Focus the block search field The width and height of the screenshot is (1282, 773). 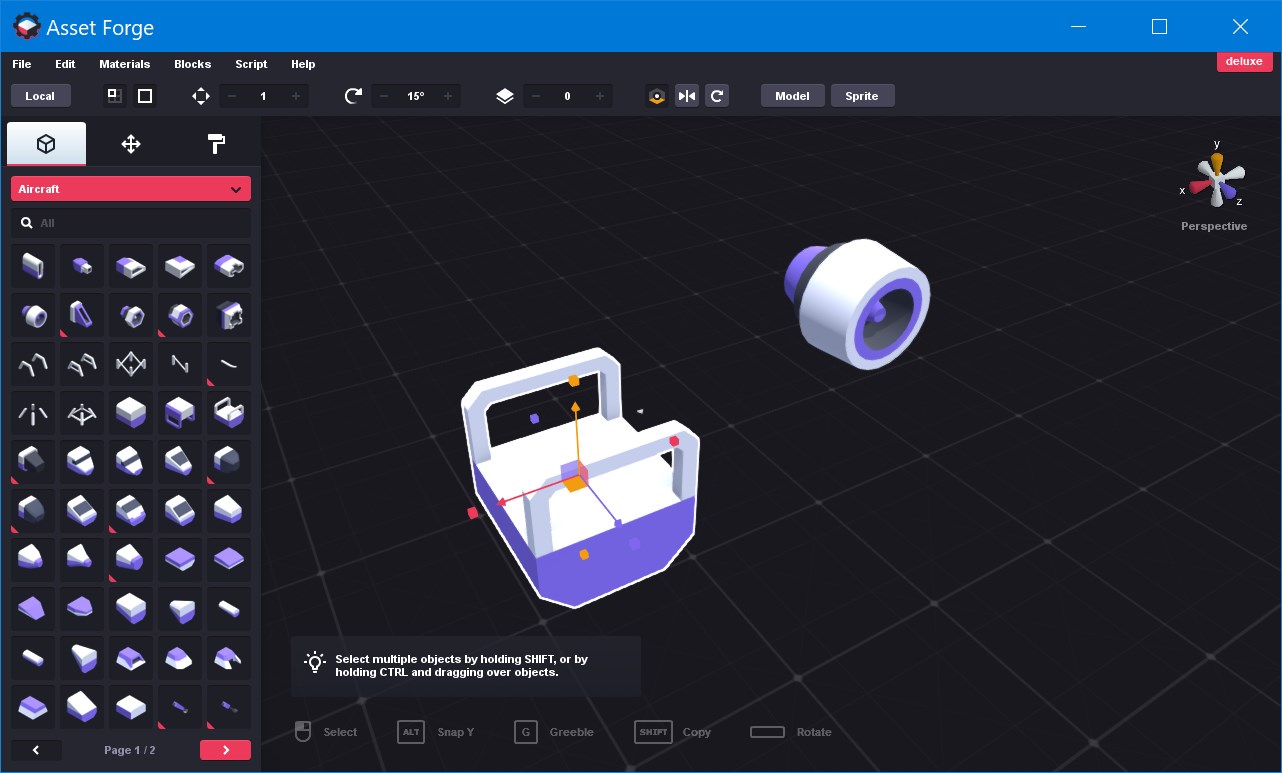click(131, 223)
